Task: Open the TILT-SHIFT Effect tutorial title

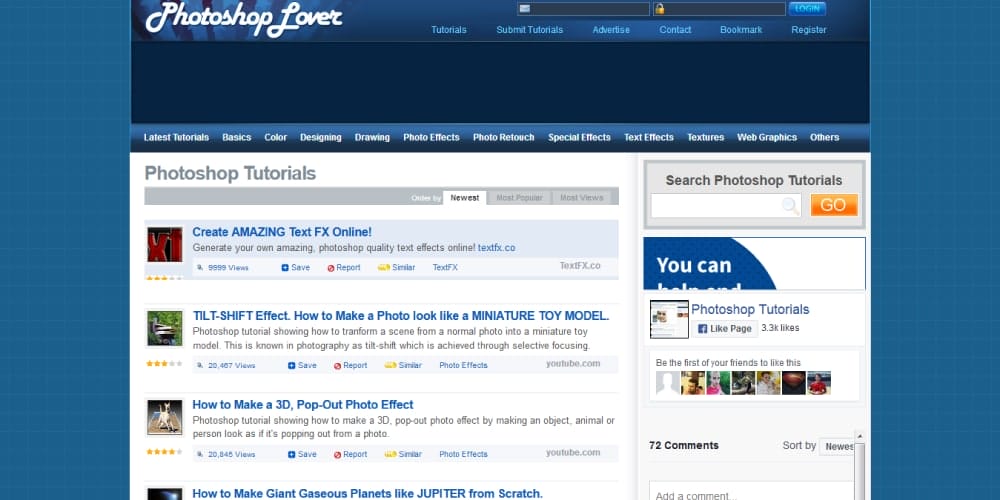Action: click(x=401, y=316)
